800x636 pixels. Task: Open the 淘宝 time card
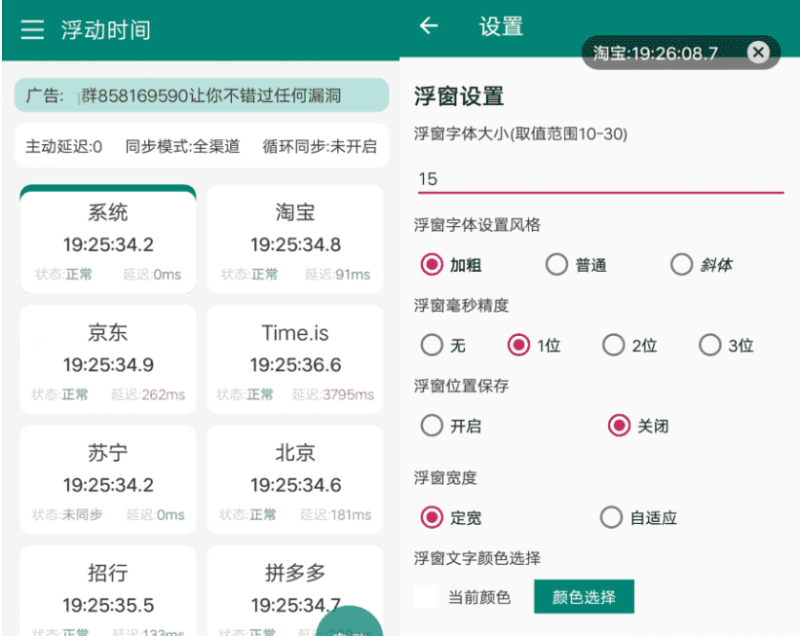pos(295,240)
